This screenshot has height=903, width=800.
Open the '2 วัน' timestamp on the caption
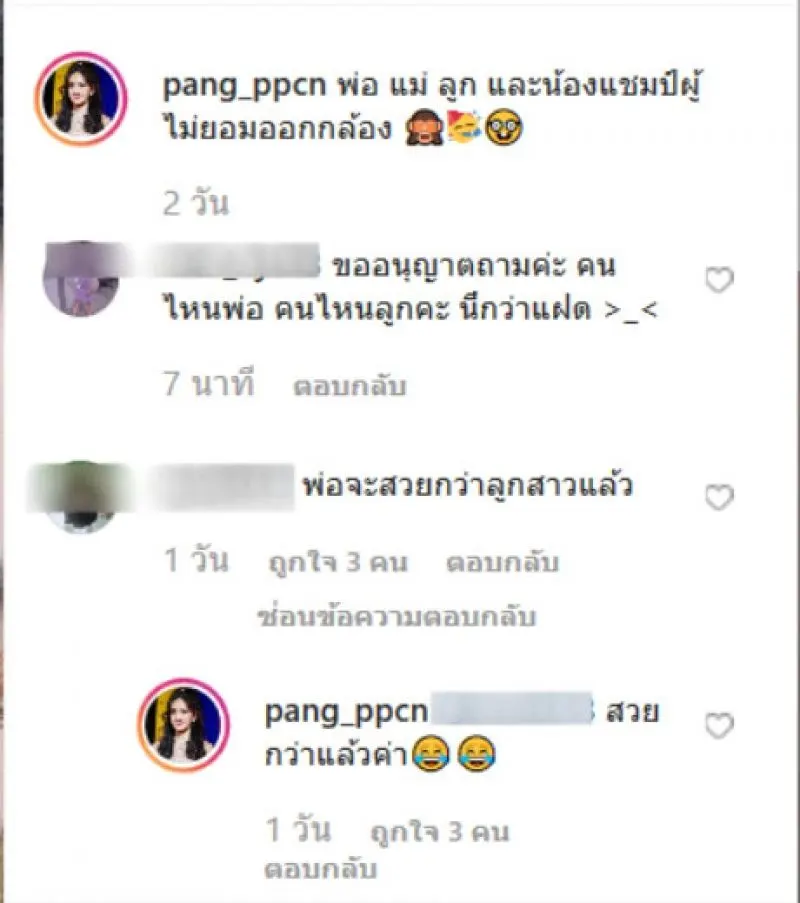click(196, 203)
